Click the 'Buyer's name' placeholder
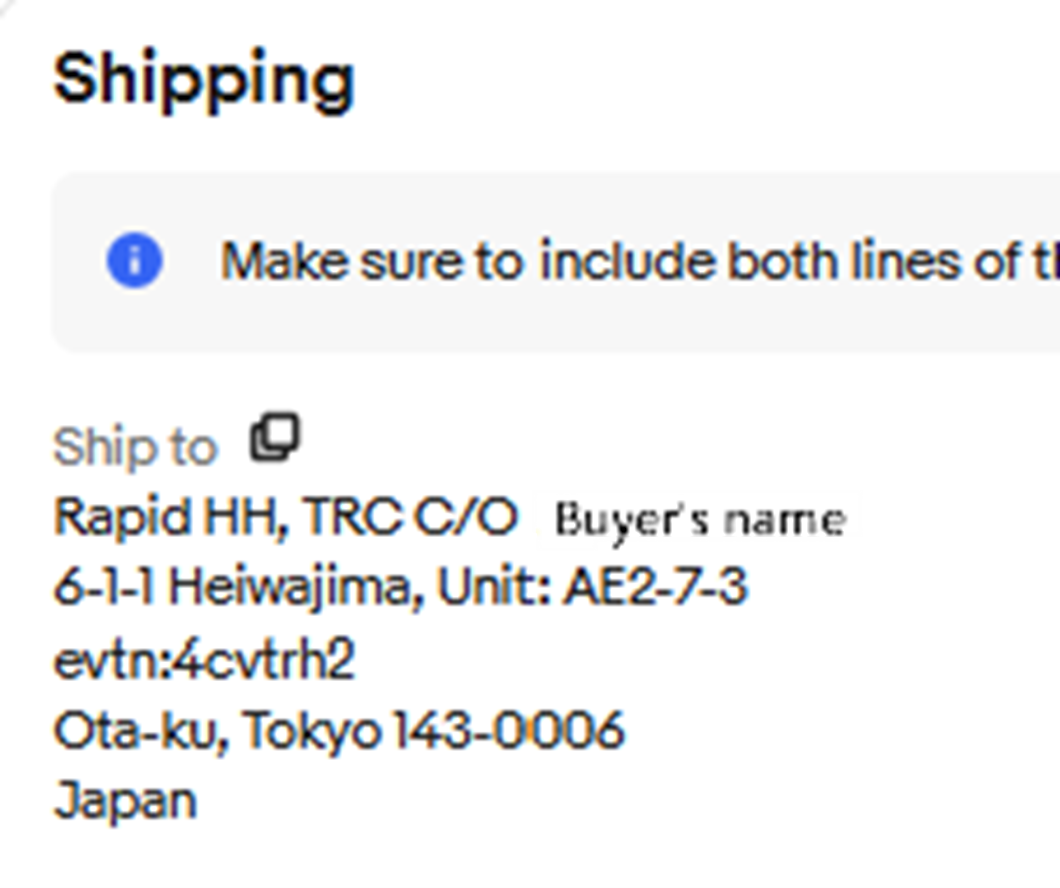This screenshot has height=888, width=1060. click(700, 520)
